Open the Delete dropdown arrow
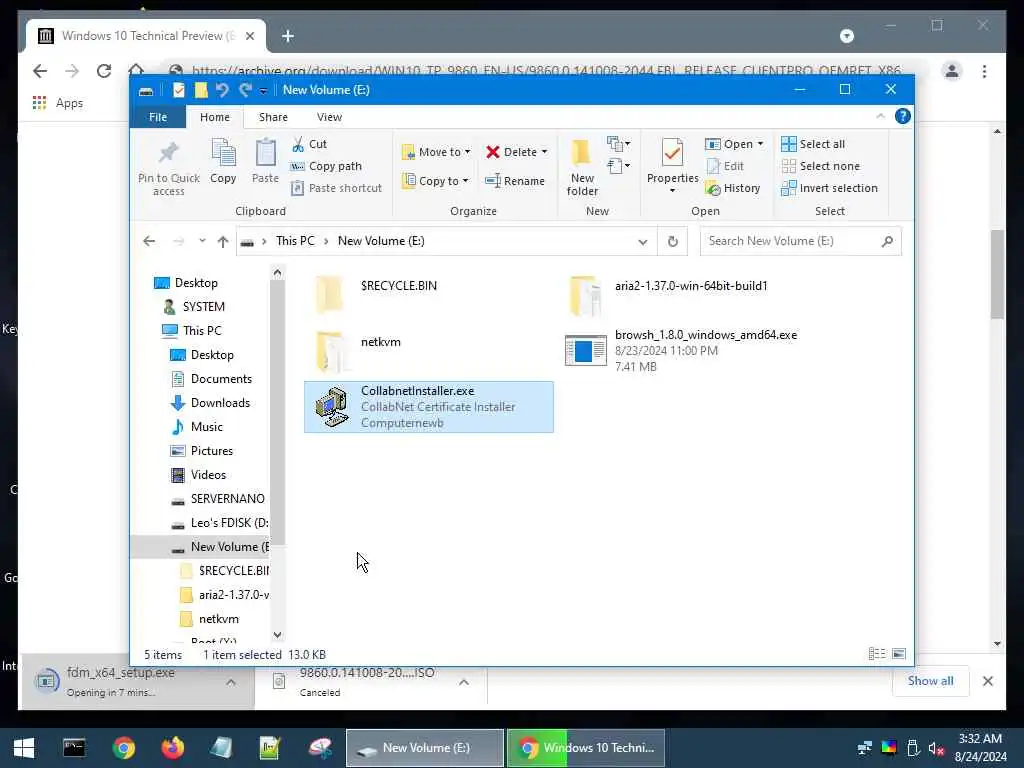The width and height of the screenshot is (1024, 768). coord(544,152)
